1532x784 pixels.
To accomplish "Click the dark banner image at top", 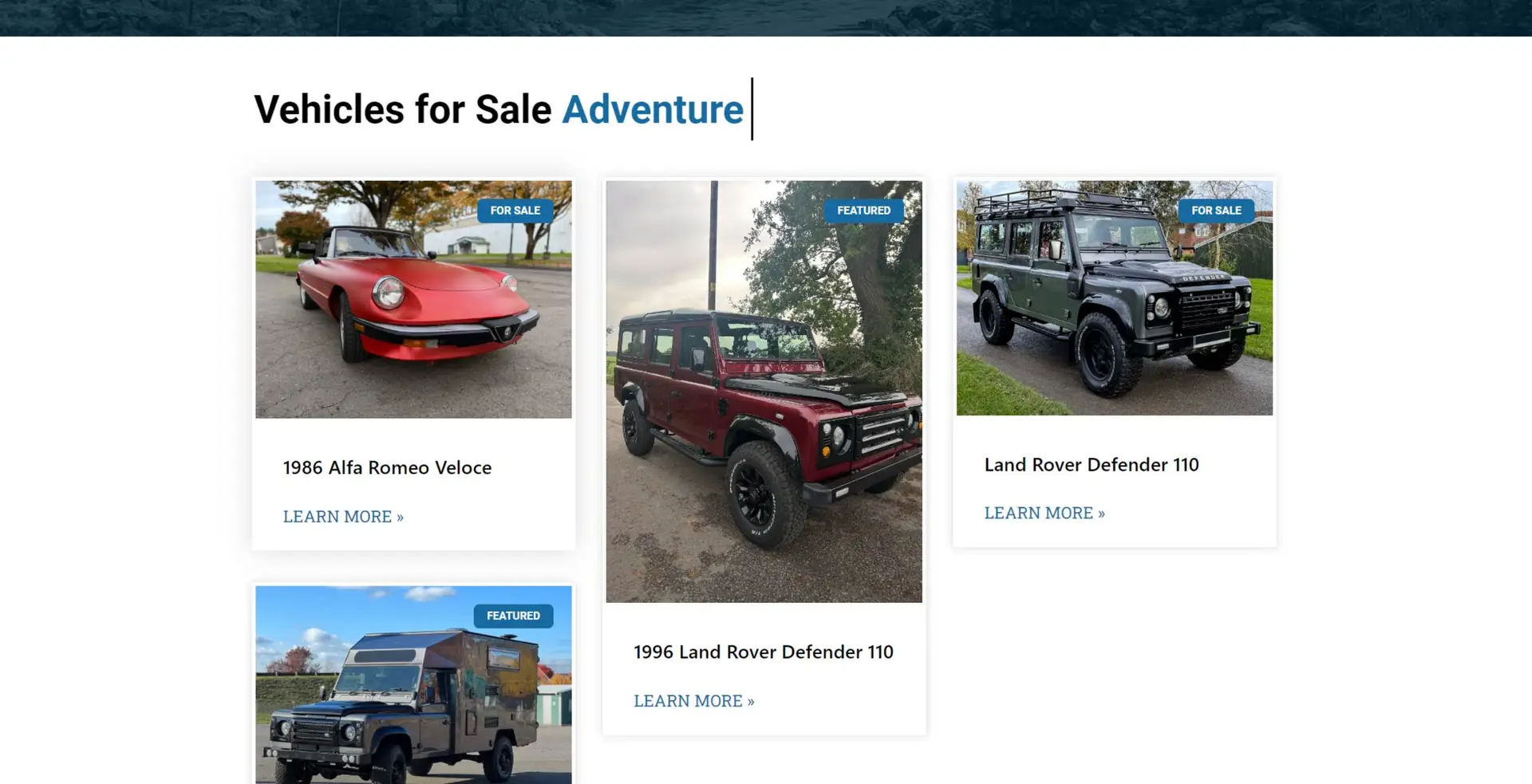I will (x=766, y=18).
